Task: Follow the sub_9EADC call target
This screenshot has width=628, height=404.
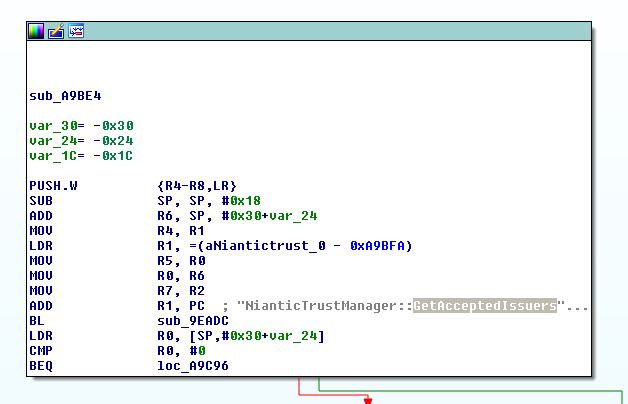Action: pyautogui.click(x=193, y=321)
